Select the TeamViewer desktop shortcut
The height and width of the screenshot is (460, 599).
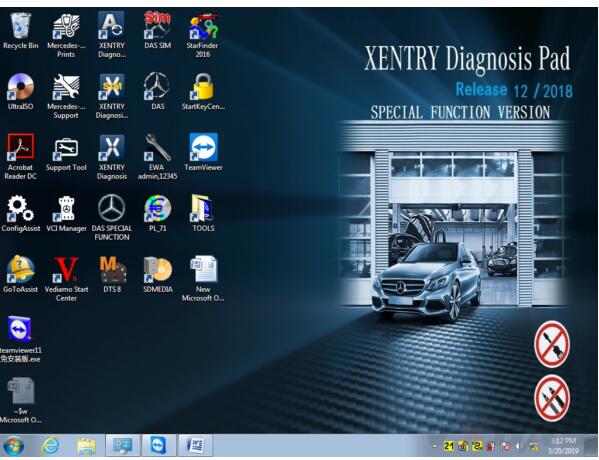[203, 152]
